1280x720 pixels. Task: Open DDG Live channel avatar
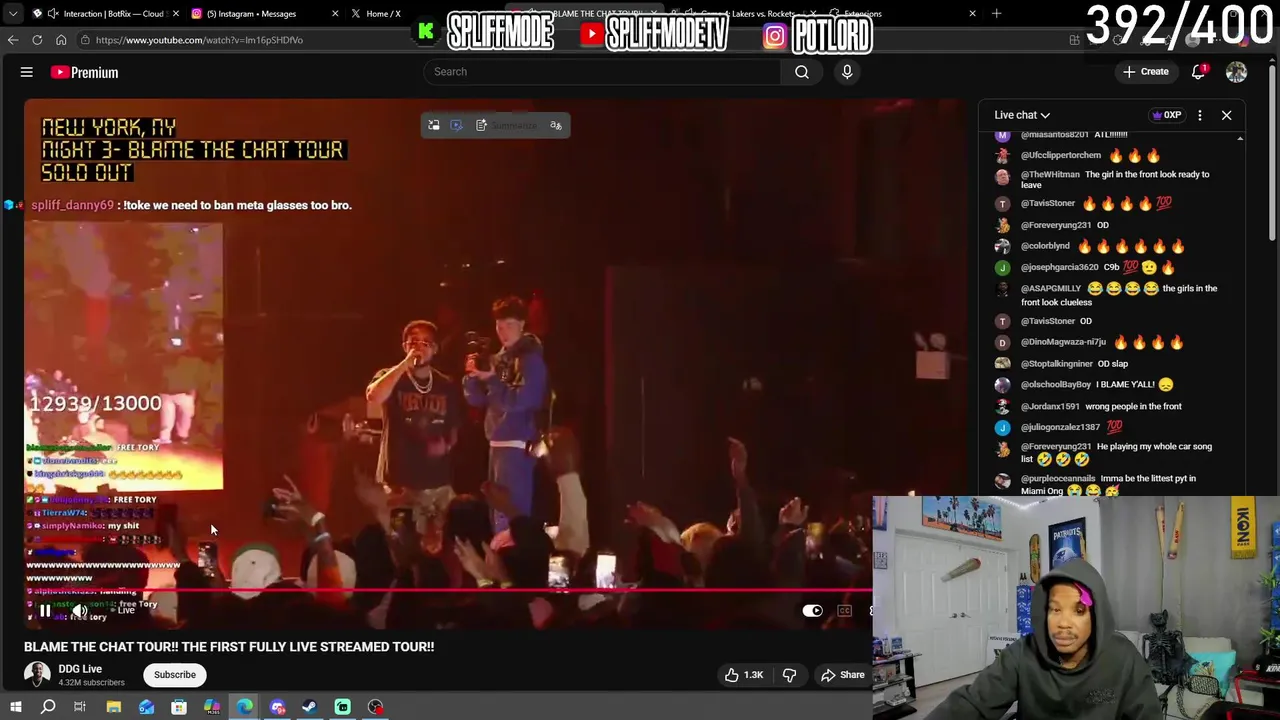coord(37,675)
